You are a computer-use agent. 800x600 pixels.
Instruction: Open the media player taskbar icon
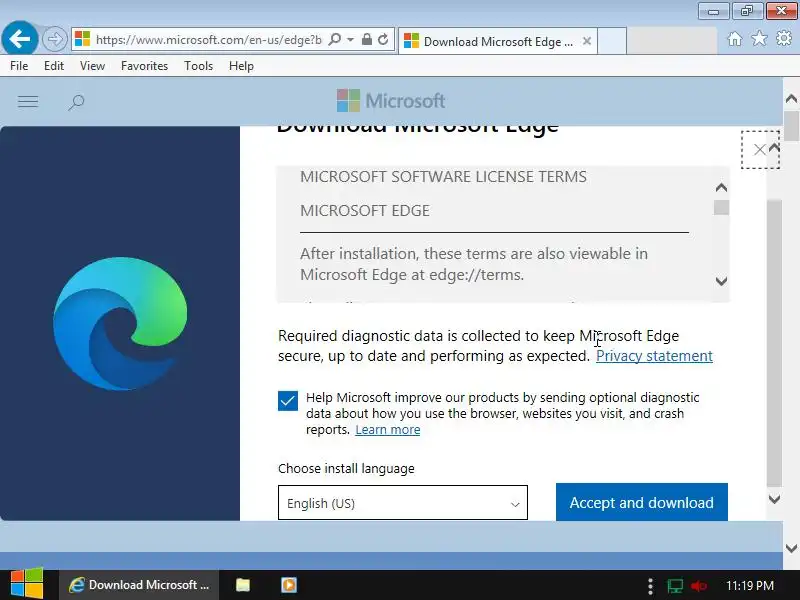pos(289,585)
